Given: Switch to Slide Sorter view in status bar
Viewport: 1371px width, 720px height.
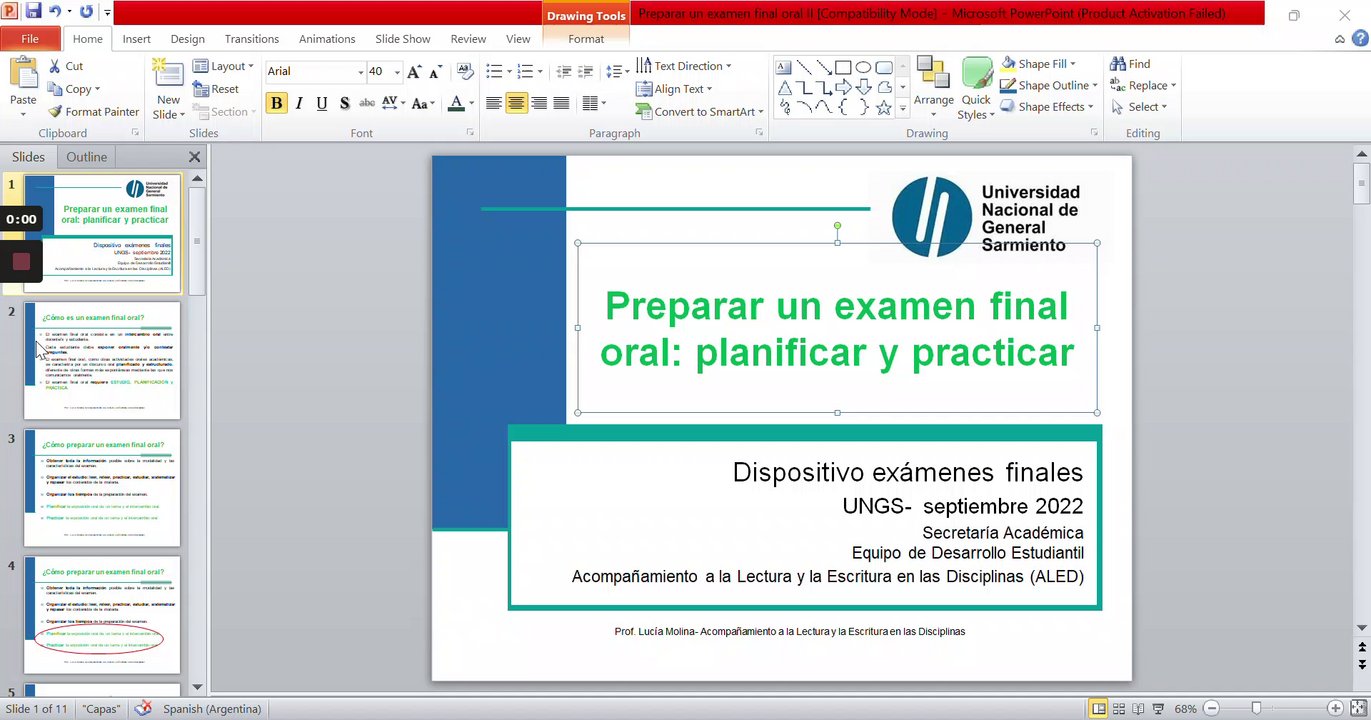Looking at the screenshot, I should [1120, 708].
